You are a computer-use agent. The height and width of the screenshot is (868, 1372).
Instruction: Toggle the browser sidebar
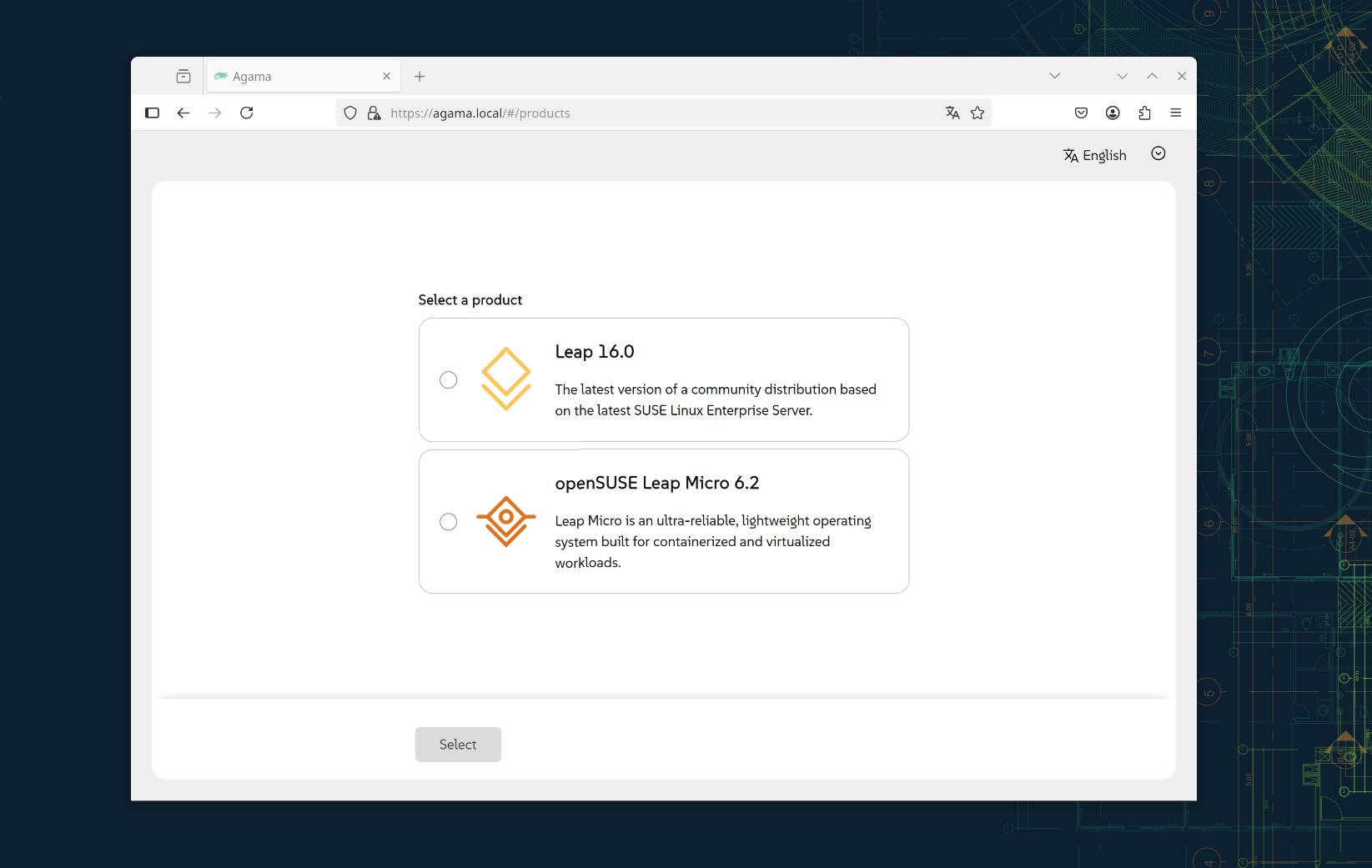coord(152,113)
